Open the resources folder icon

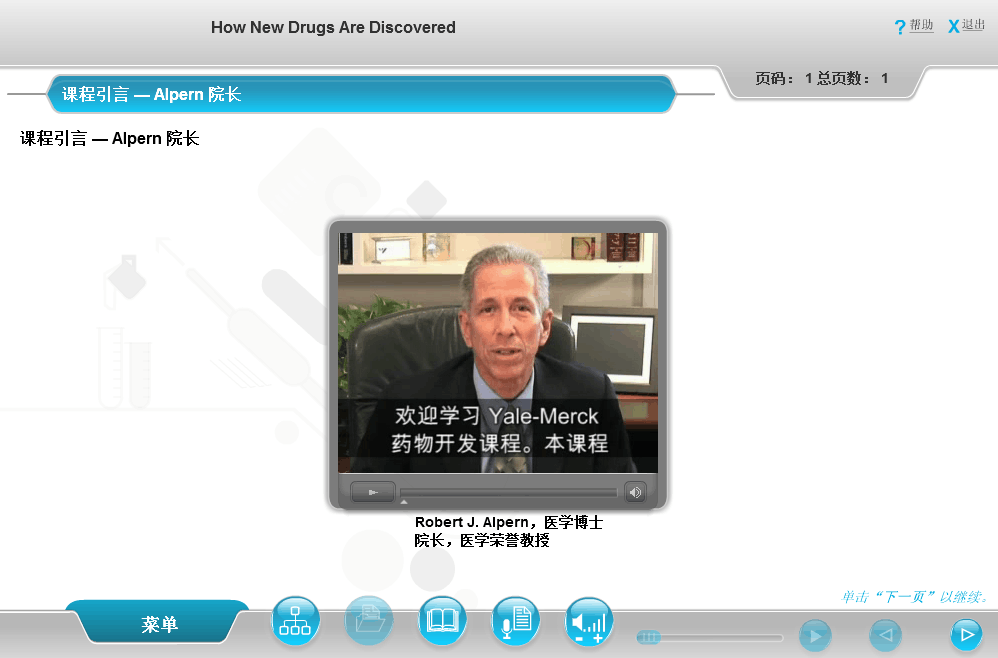[369, 620]
